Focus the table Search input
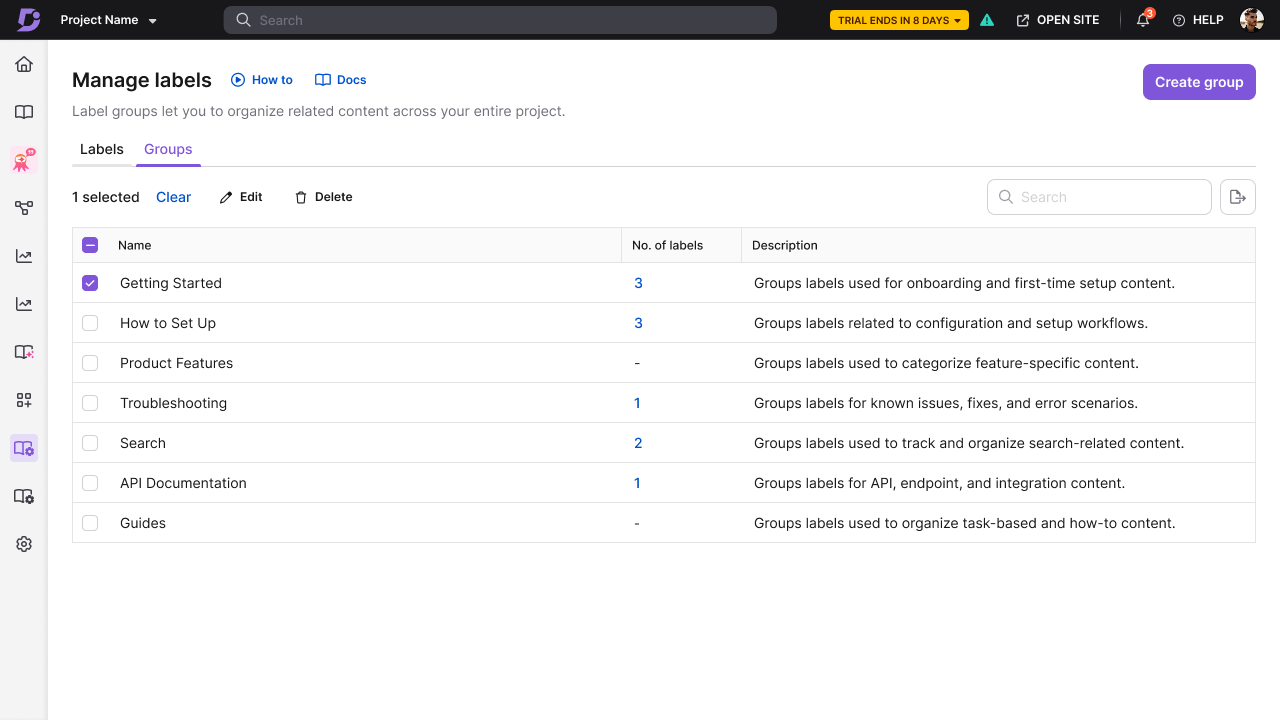1280x720 pixels. (1099, 197)
